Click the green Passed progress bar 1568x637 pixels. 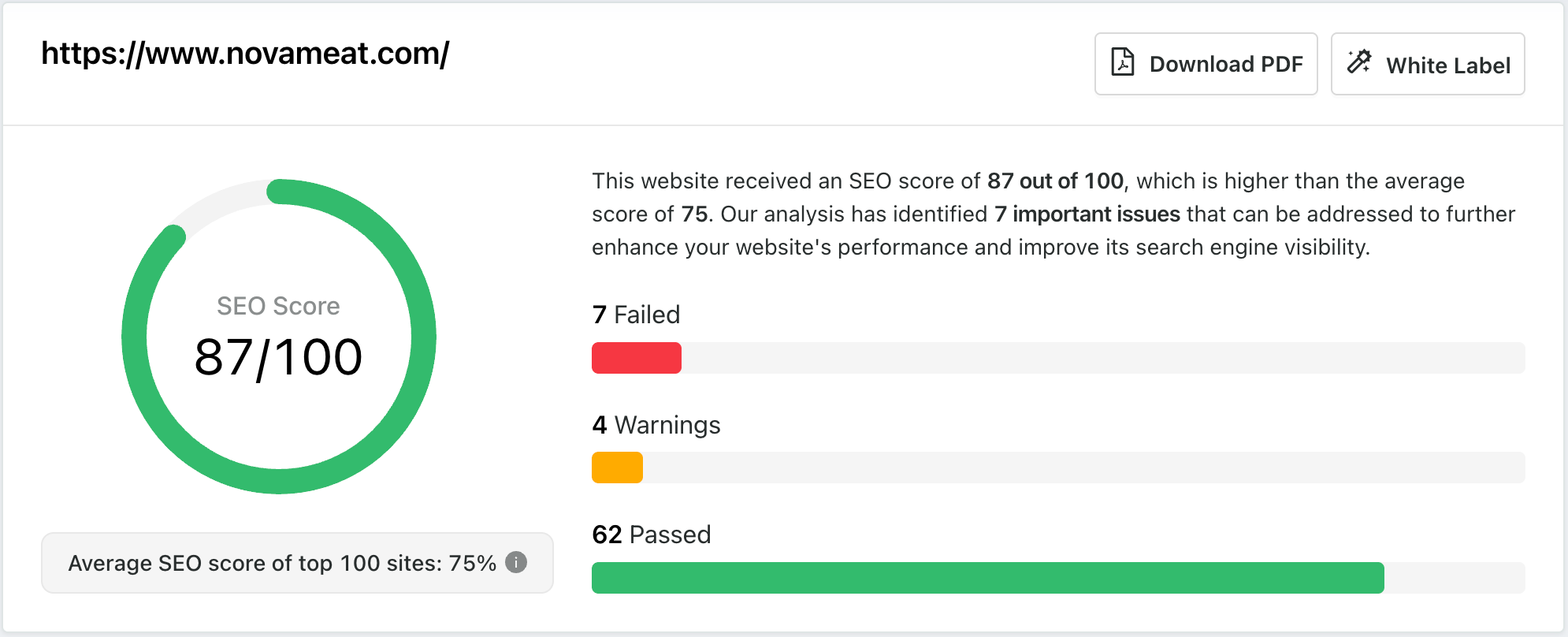pyautogui.click(x=988, y=578)
